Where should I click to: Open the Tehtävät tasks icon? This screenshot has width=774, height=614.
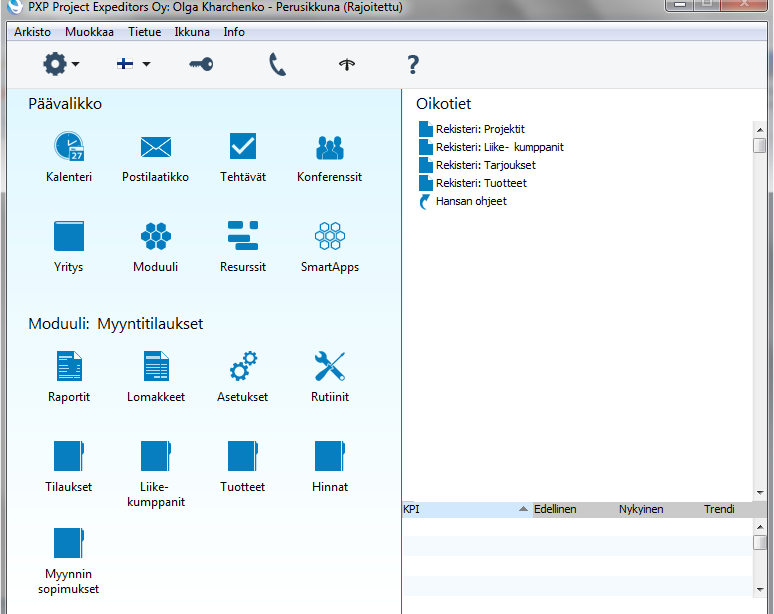tap(243, 146)
